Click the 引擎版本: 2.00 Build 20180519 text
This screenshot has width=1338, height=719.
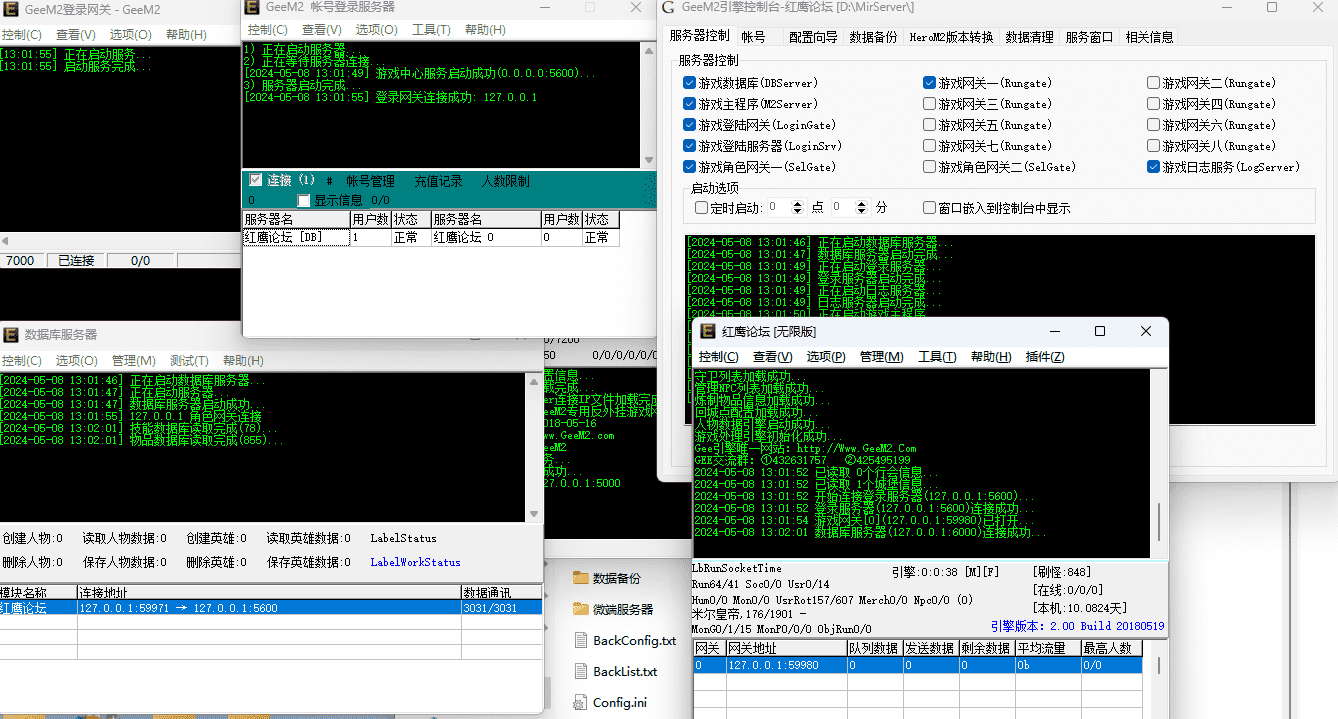click(x=1077, y=626)
